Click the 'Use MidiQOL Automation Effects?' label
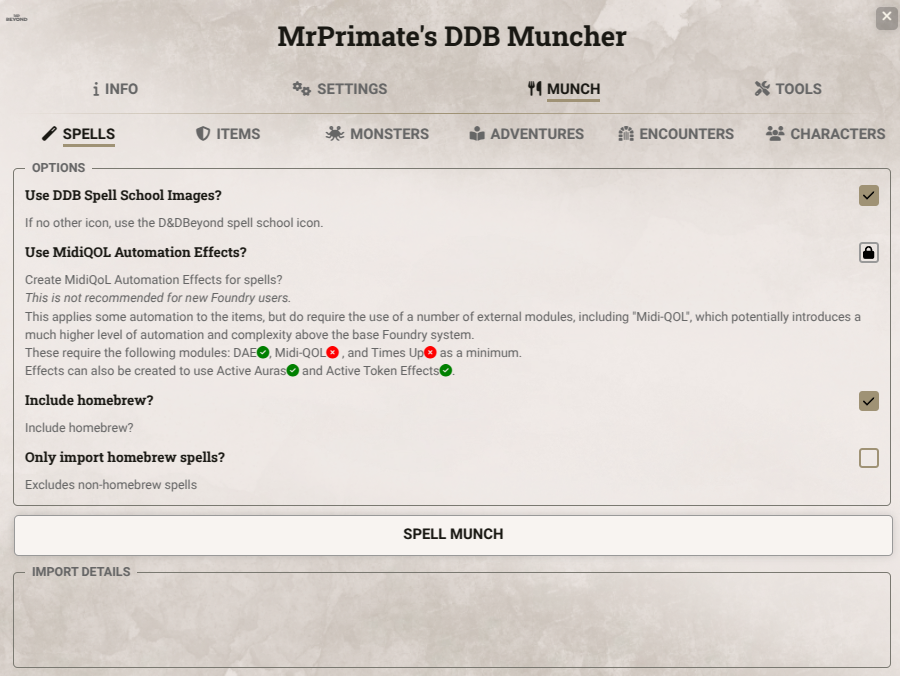Screen dimensions: 900x676 pos(135,252)
